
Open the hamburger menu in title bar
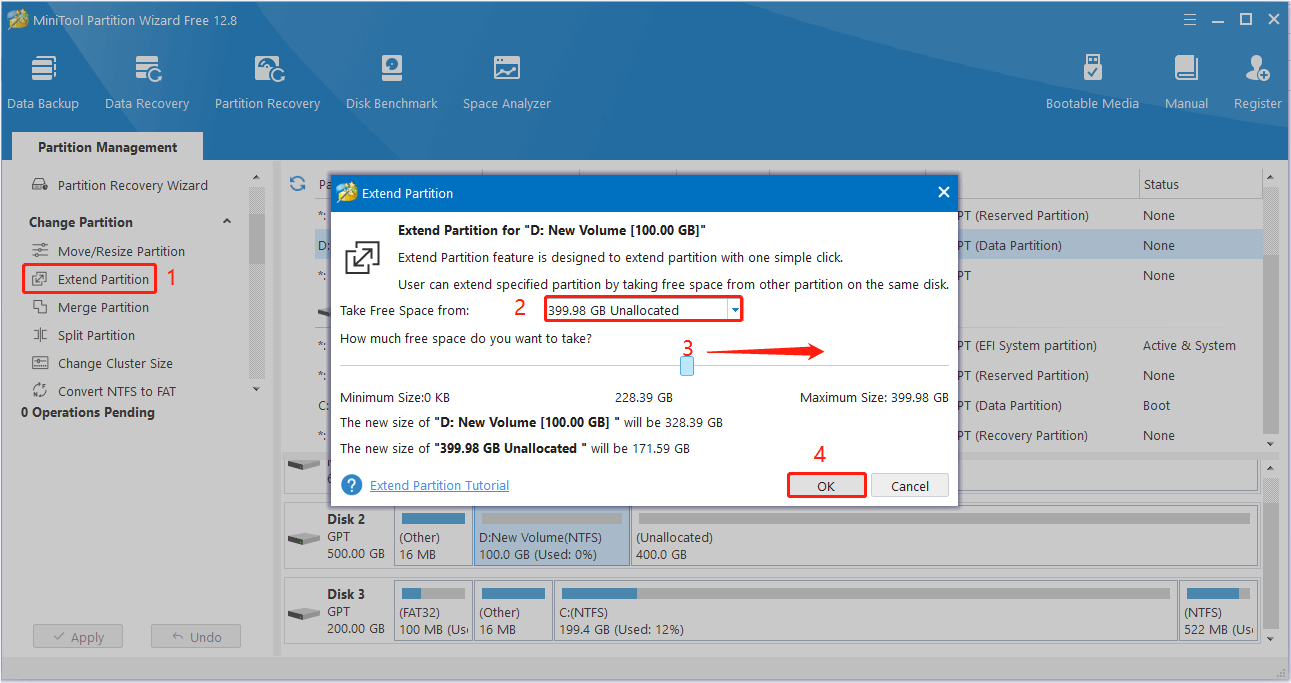tap(1190, 19)
